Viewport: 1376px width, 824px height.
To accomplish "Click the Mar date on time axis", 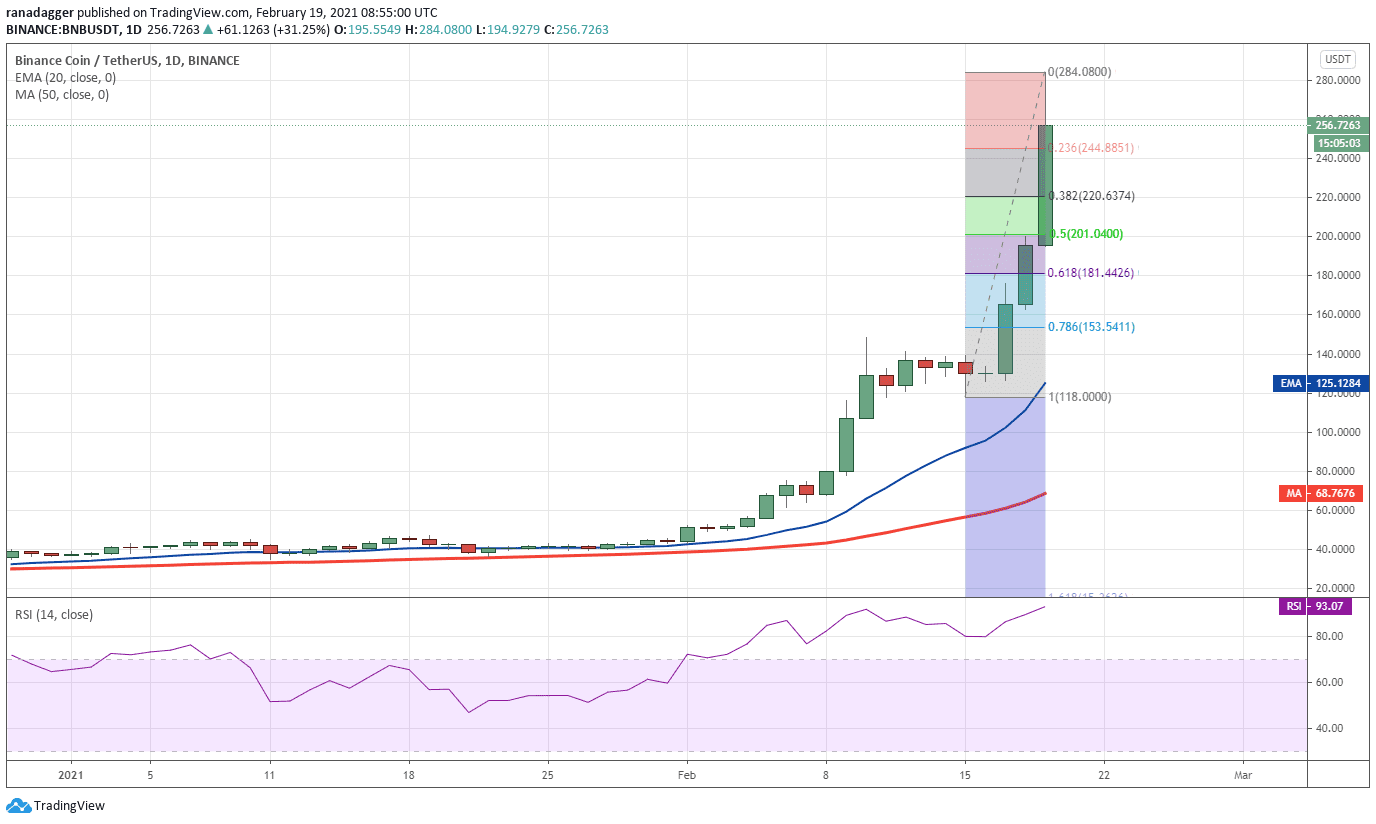I will [1243, 775].
